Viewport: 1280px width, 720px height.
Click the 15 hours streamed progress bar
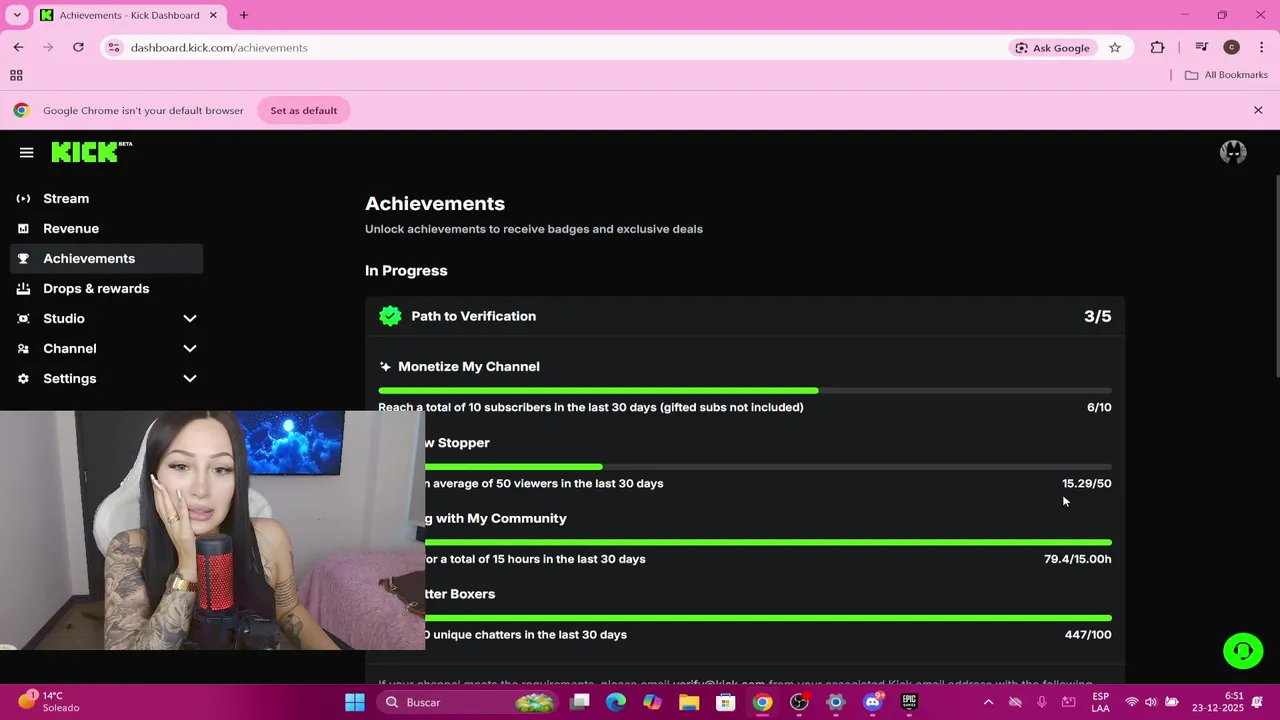coord(768,542)
